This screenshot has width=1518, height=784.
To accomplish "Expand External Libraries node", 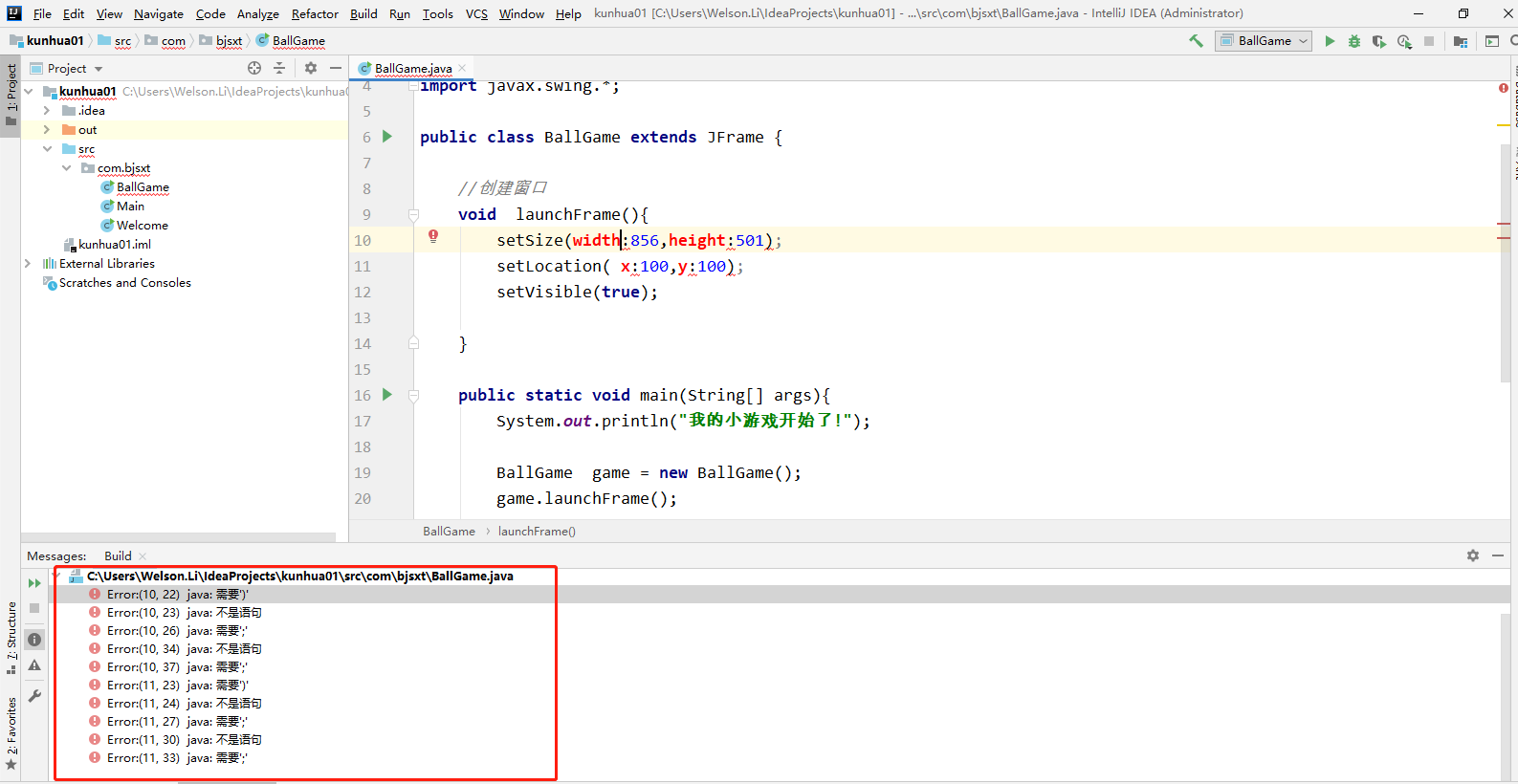I will tap(28, 264).
